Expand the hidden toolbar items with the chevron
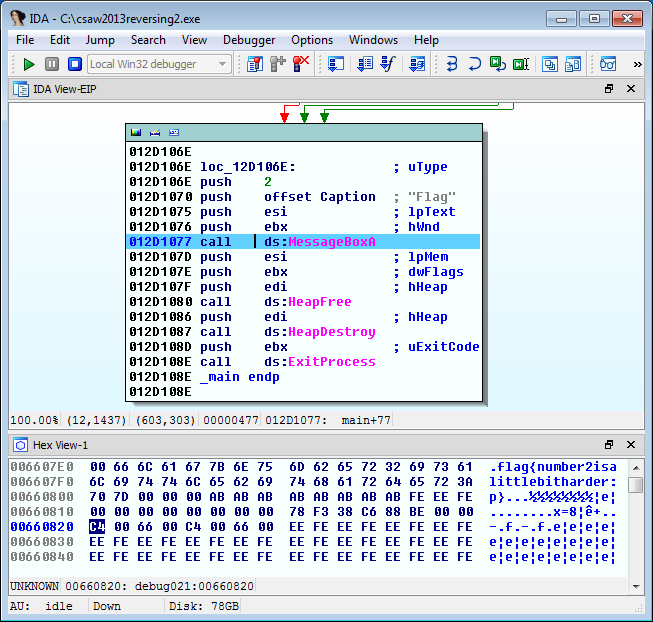This screenshot has height=622, width=653. pos(637,65)
